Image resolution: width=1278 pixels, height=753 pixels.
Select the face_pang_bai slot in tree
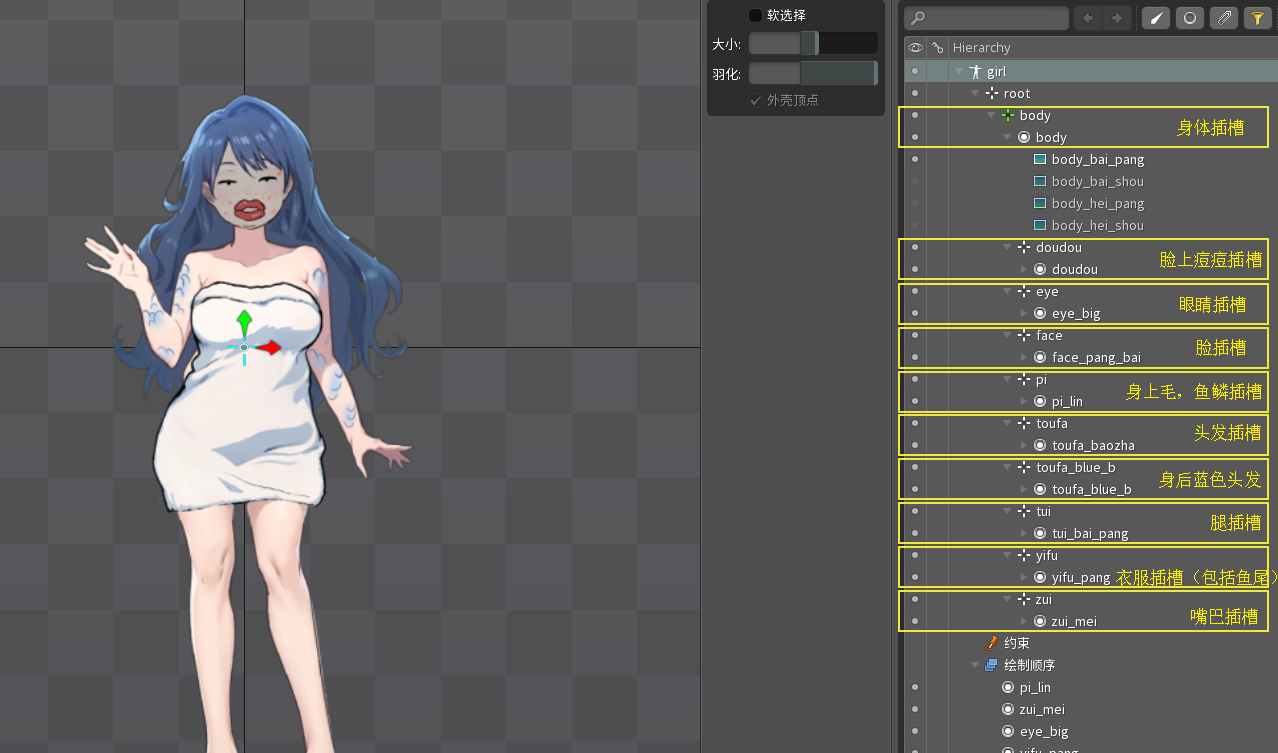1095,357
